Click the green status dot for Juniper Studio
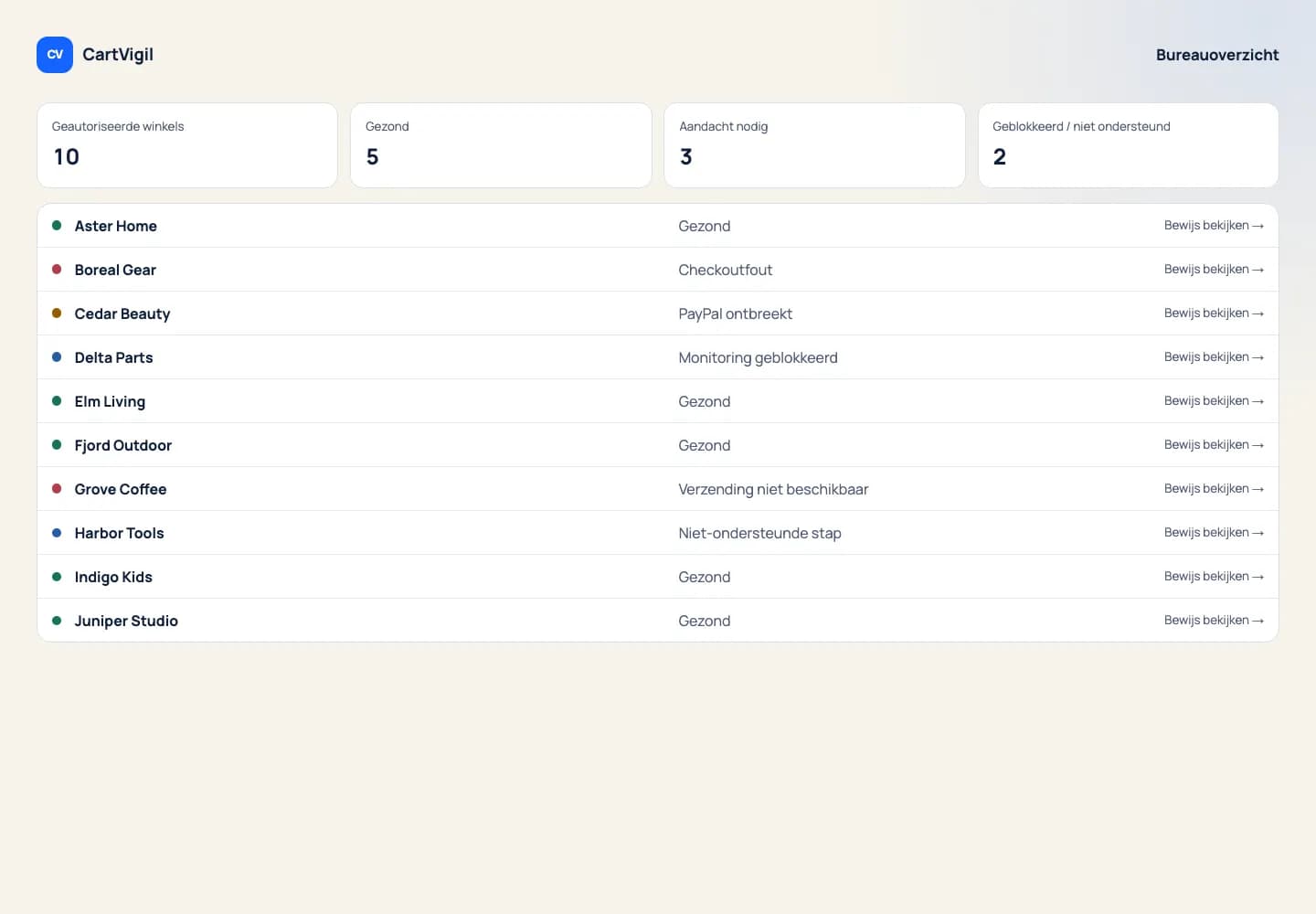This screenshot has width=1316, height=914. point(57,621)
